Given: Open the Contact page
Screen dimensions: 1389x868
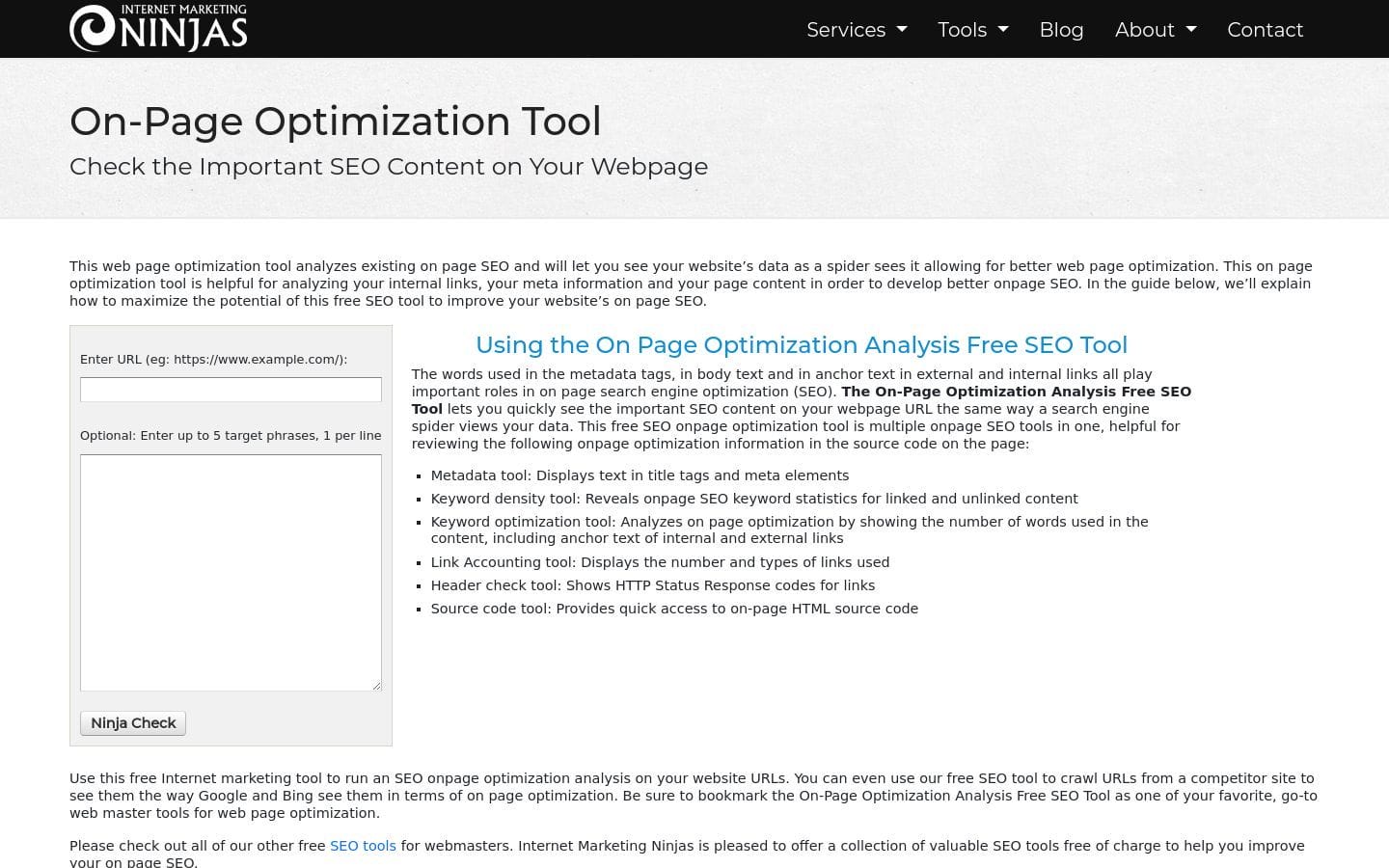Looking at the screenshot, I should (x=1265, y=30).
